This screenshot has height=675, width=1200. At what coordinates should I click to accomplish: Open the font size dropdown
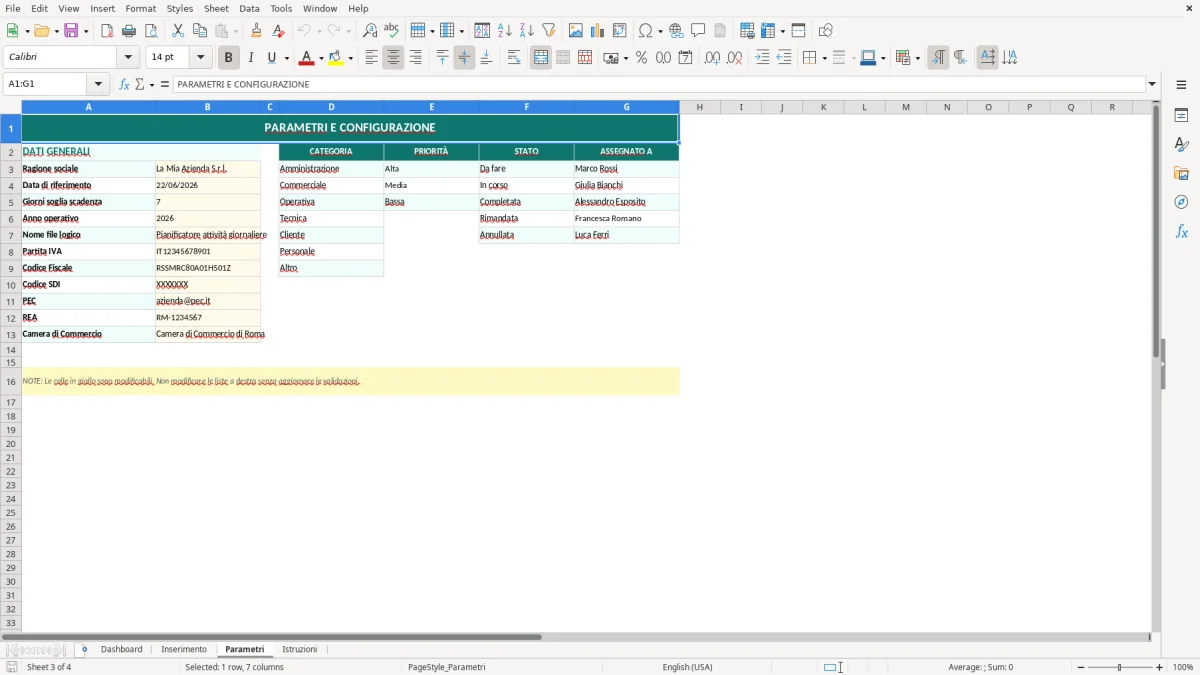pos(201,58)
